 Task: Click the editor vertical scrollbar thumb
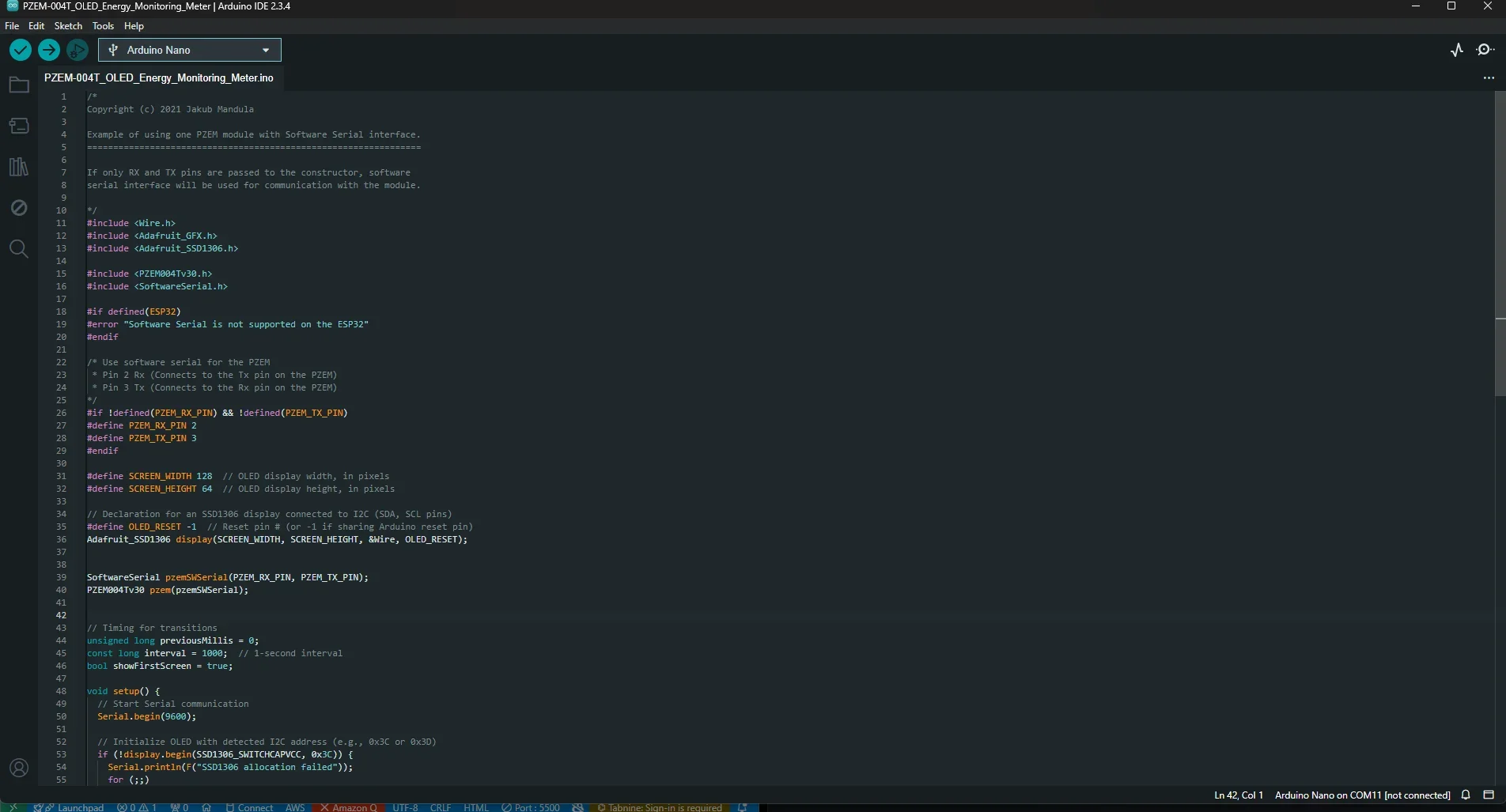point(1500,244)
